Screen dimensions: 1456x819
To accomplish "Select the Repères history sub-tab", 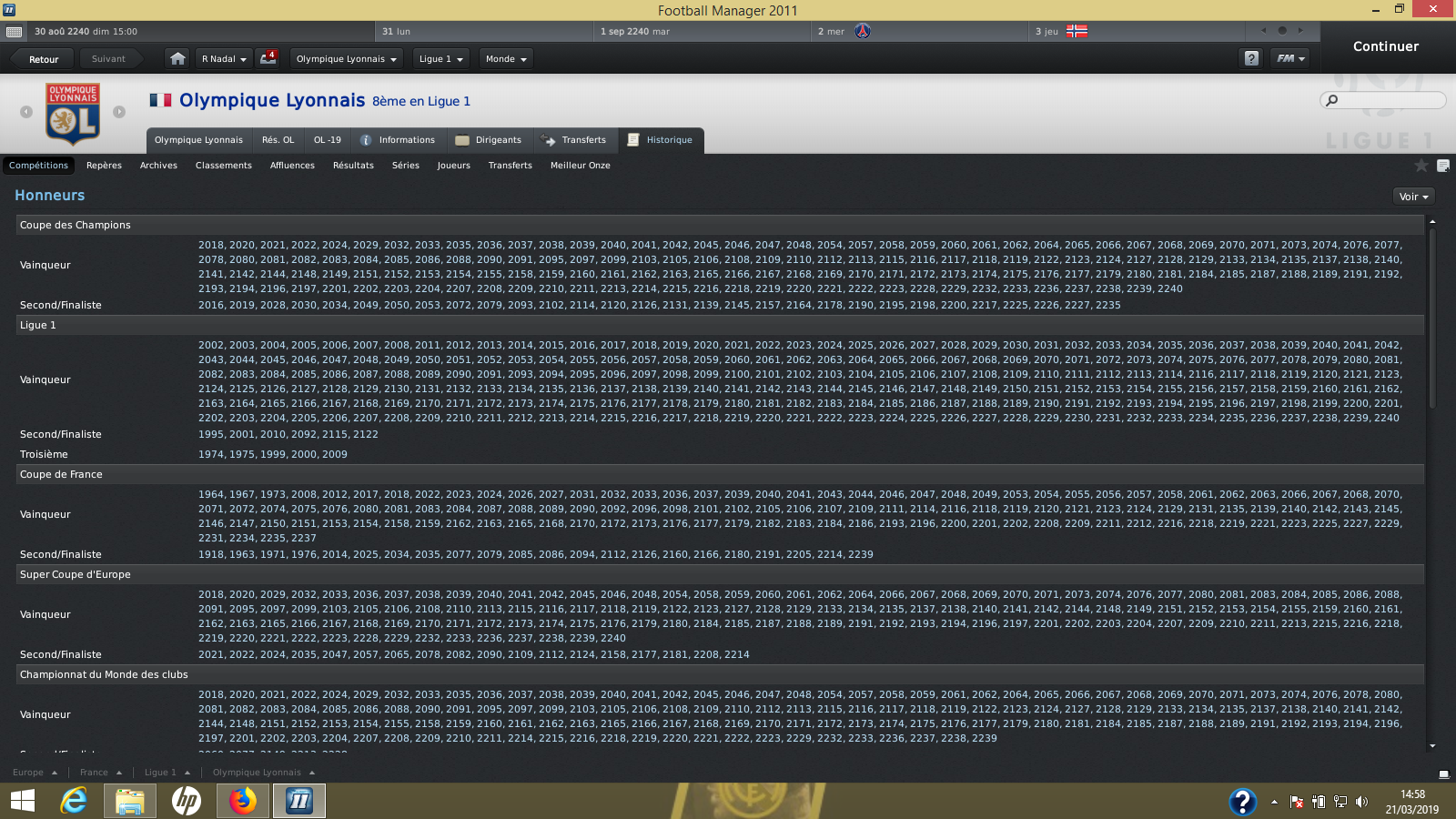I will pyautogui.click(x=104, y=166).
